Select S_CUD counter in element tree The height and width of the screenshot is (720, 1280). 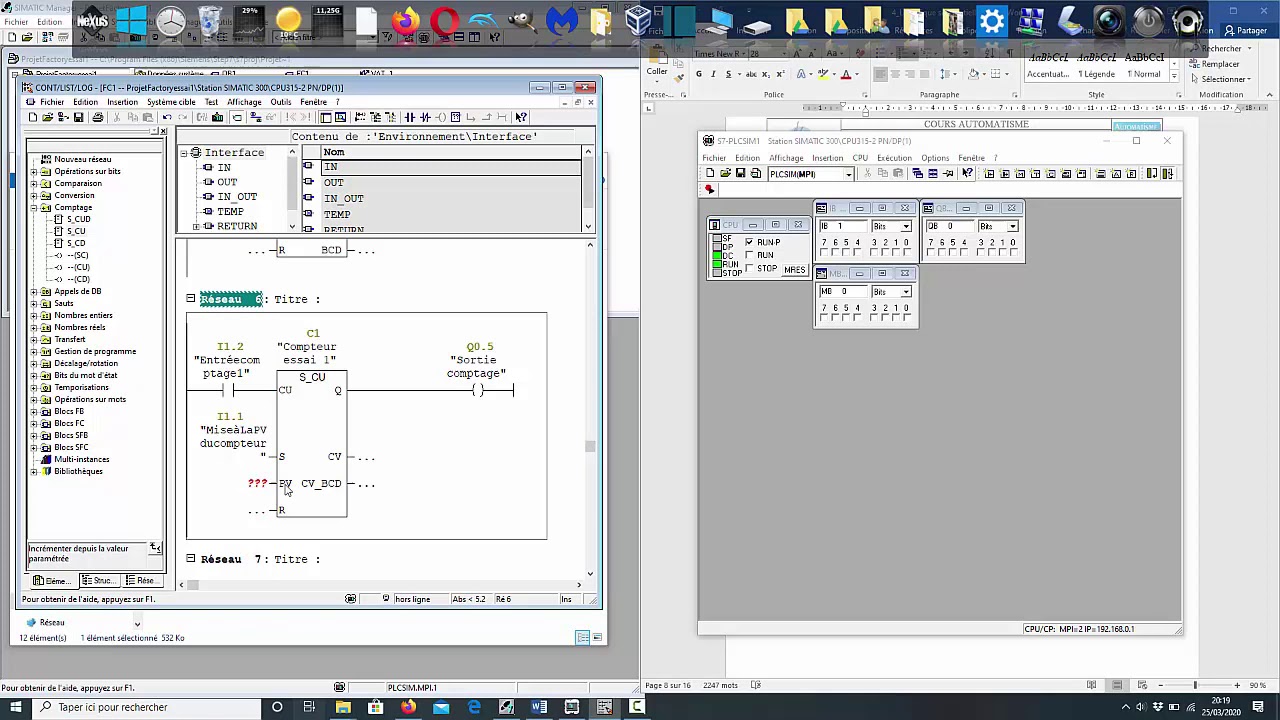tap(79, 219)
